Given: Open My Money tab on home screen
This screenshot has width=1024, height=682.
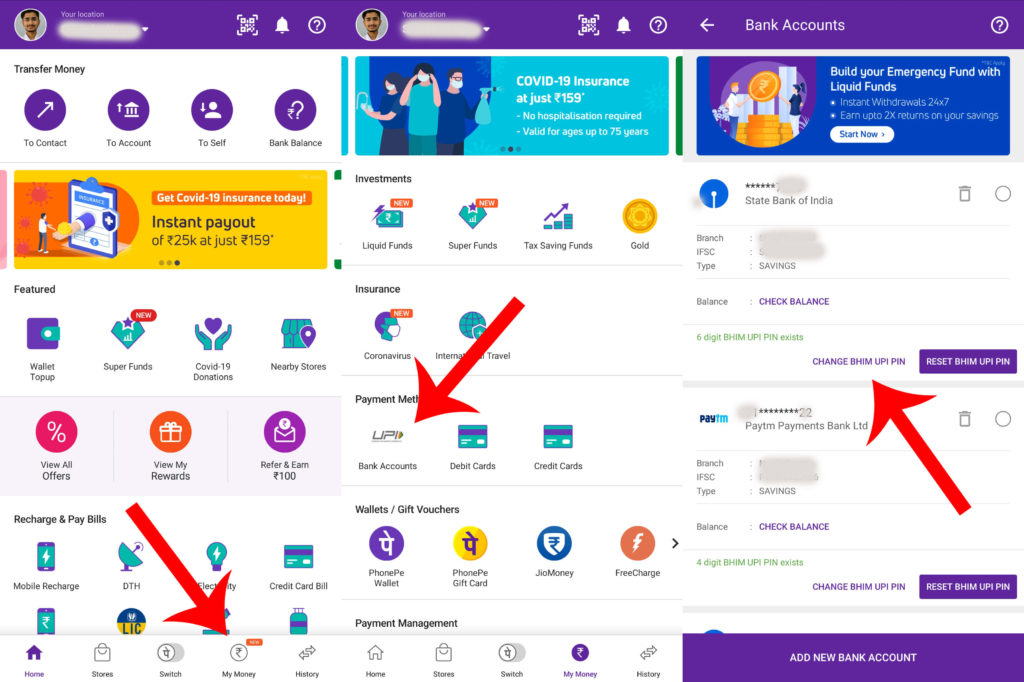Looking at the screenshot, I should click(x=239, y=658).
